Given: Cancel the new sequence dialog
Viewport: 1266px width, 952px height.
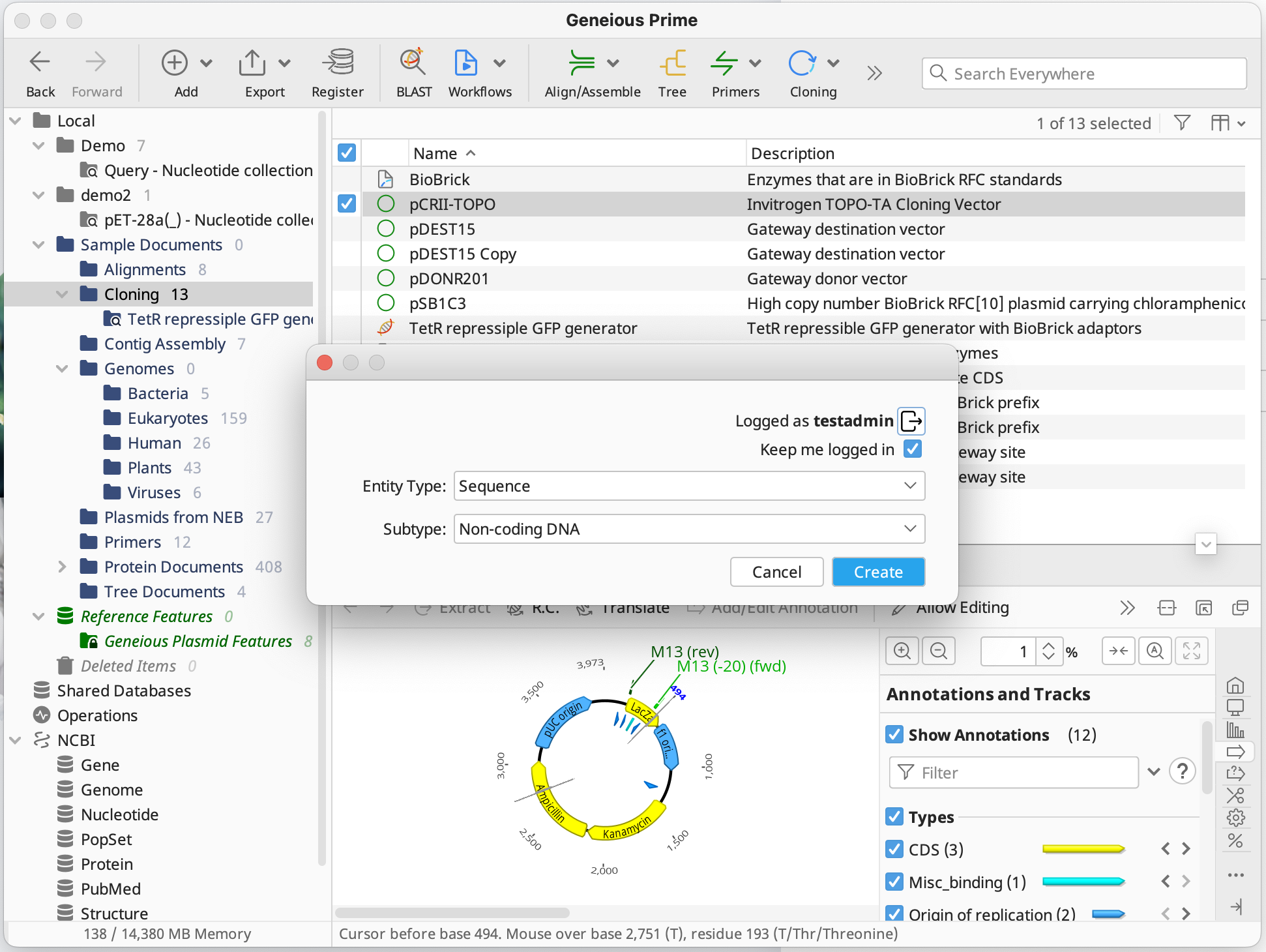Looking at the screenshot, I should pyautogui.click(x=776, y=572).
